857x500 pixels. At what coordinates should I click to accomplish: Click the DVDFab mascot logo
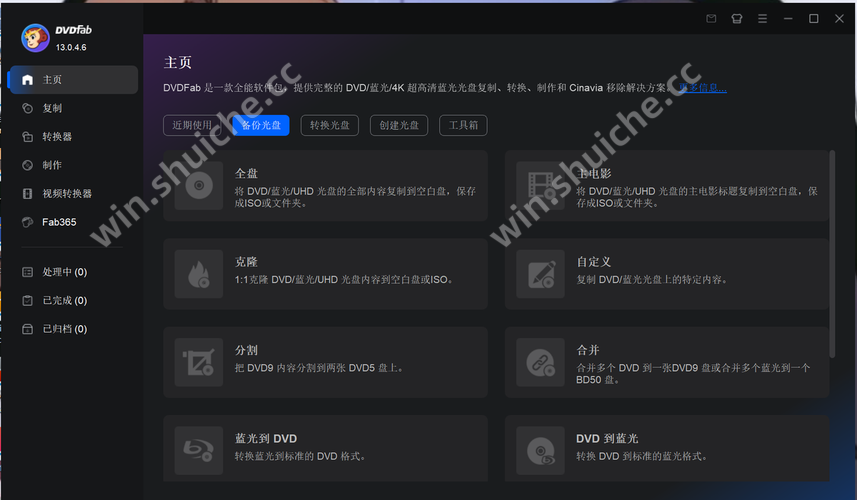click(x=35, y=38)
